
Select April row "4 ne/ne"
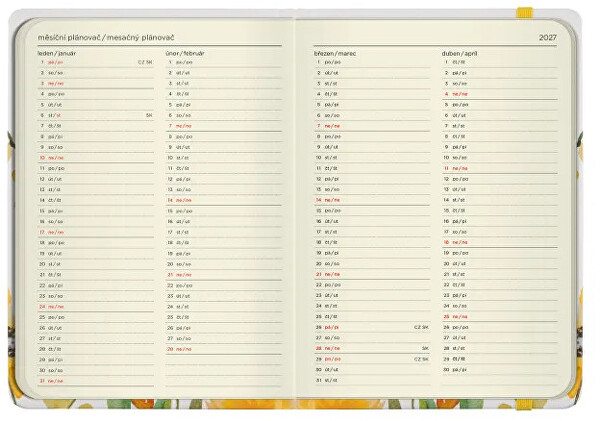(500, 94)
